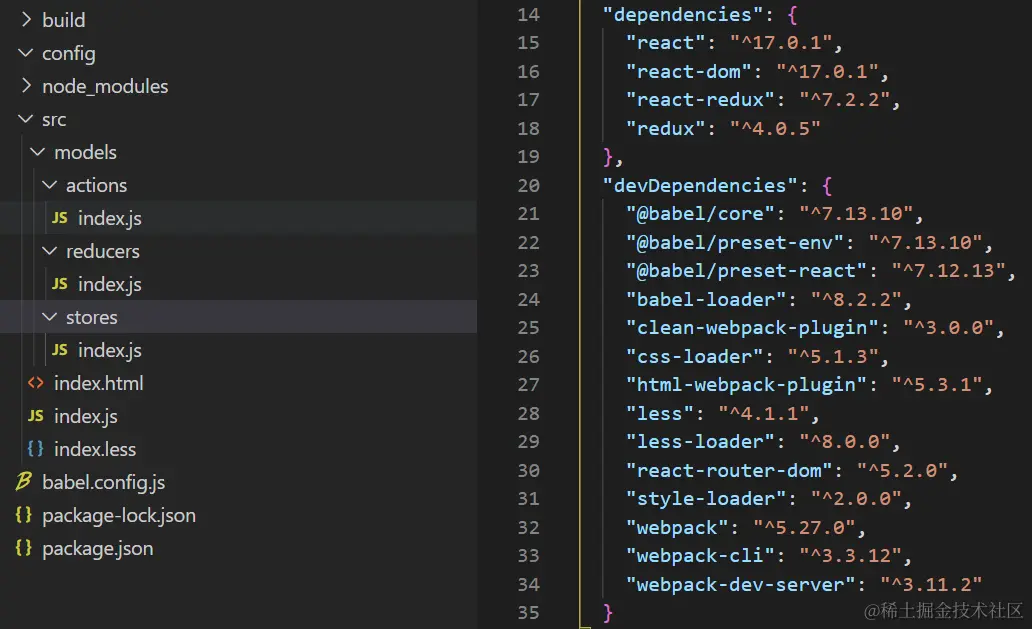Open index.js inside stores folder
The width and height of the screenshot is (1032, 629).
110,351
